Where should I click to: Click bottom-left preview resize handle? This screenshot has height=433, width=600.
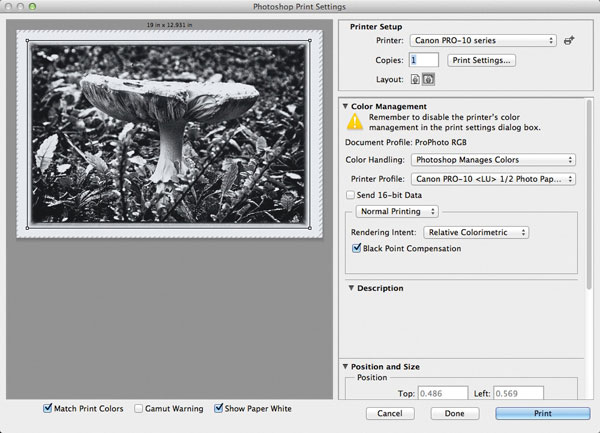(27, 228)
